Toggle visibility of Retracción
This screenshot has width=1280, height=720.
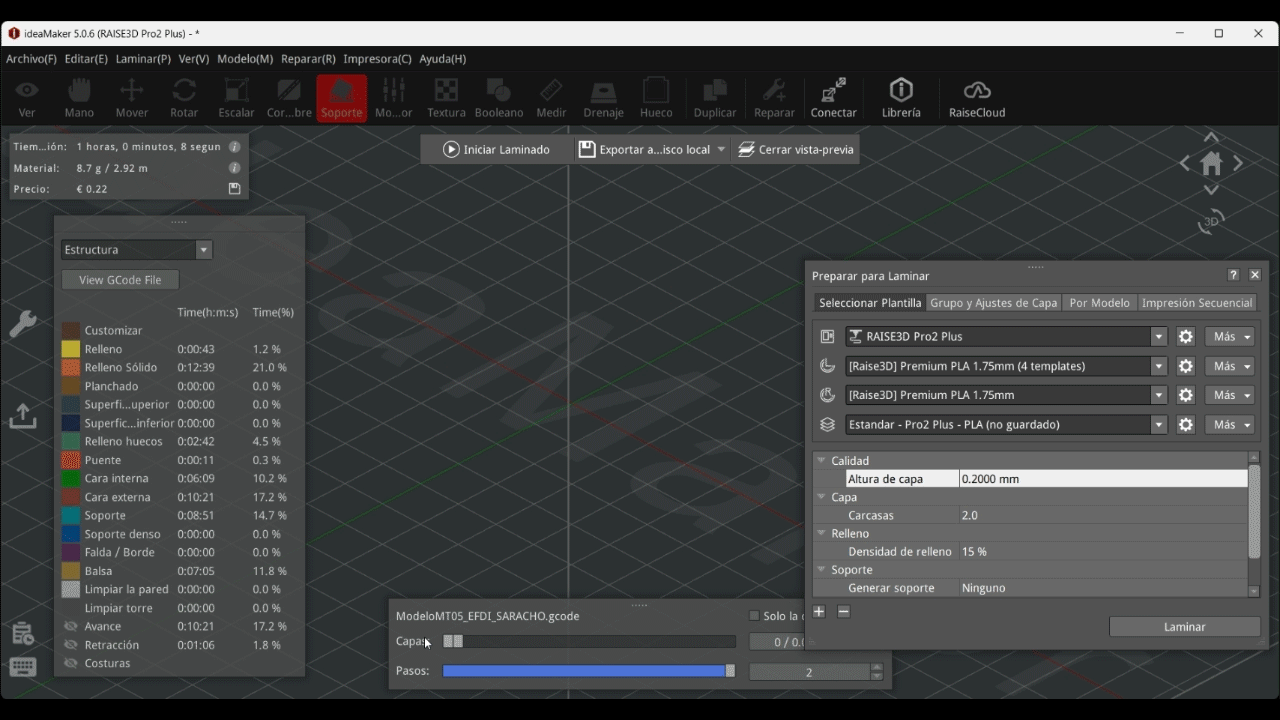coord(71,645)
